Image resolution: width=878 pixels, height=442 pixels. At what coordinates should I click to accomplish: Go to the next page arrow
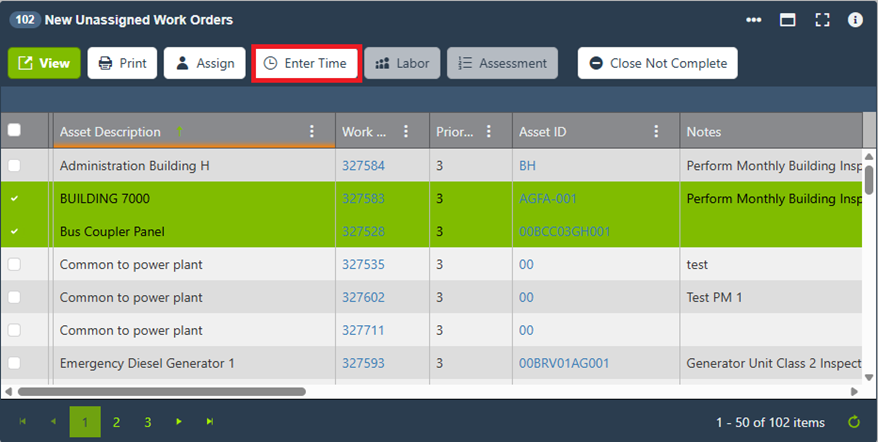tap(179, 422)
